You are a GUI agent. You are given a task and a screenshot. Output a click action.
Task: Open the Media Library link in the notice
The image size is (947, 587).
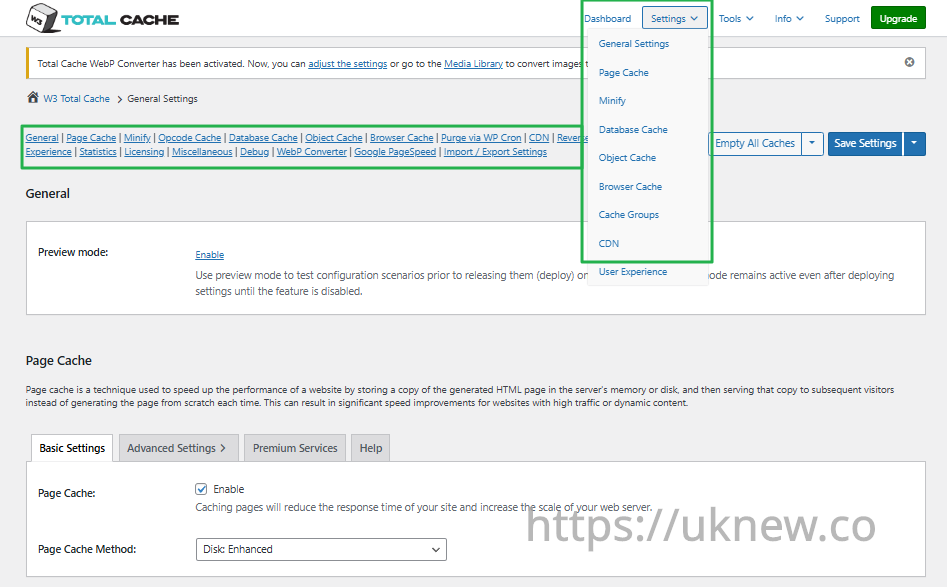473,64
